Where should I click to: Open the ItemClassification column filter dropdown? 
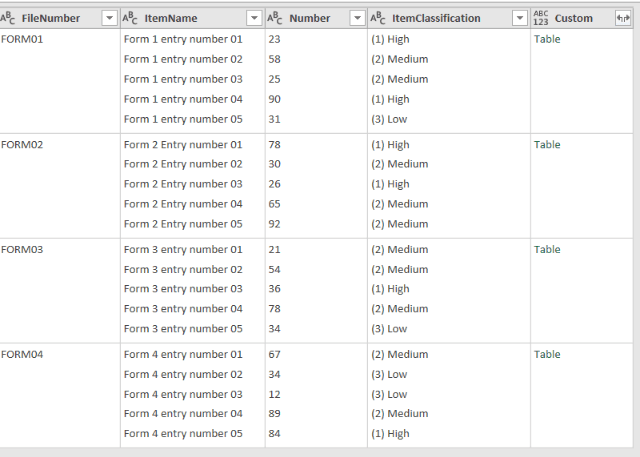(x=520, y=18)
